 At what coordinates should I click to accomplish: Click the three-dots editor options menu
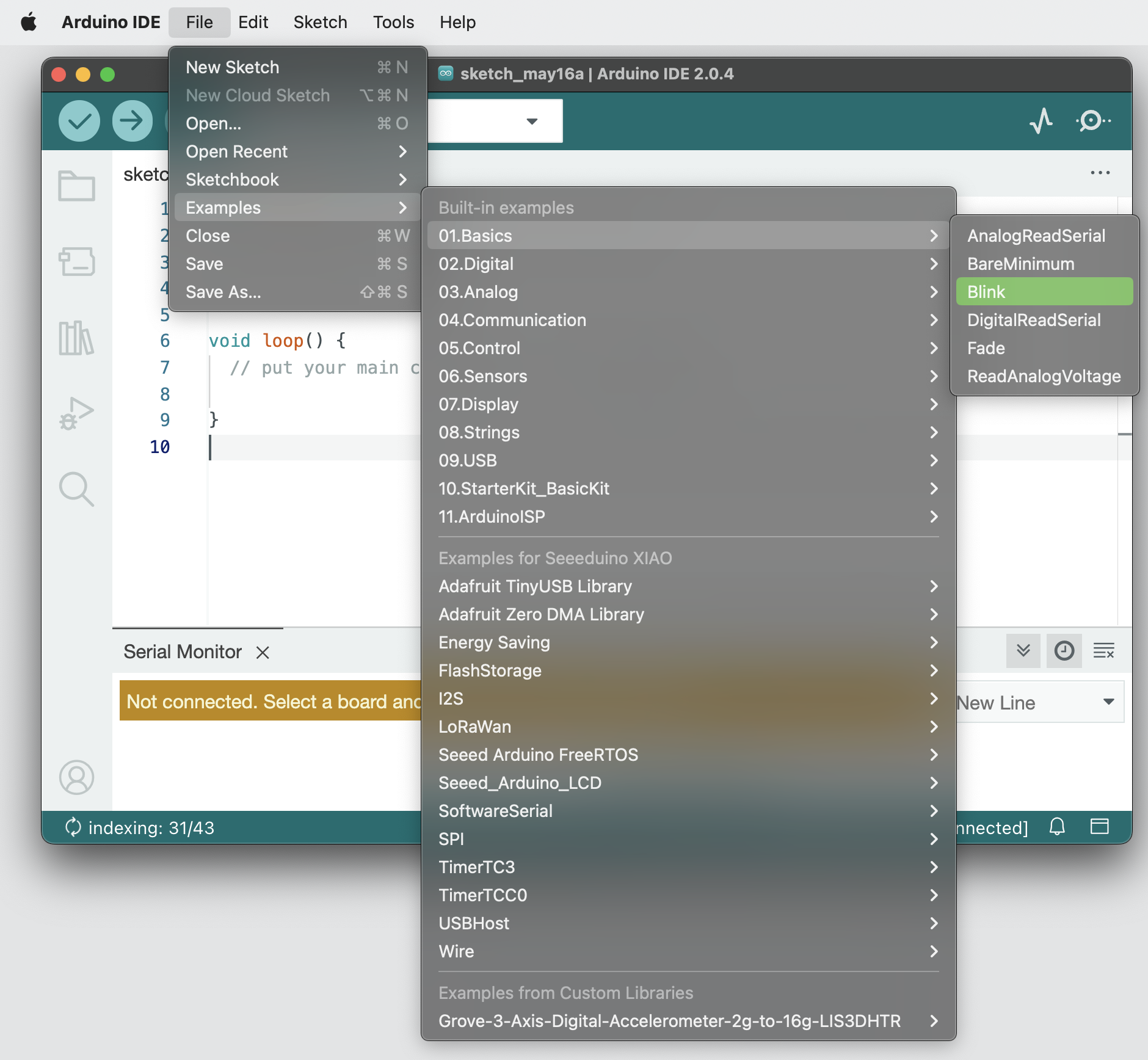point(1100,173)
